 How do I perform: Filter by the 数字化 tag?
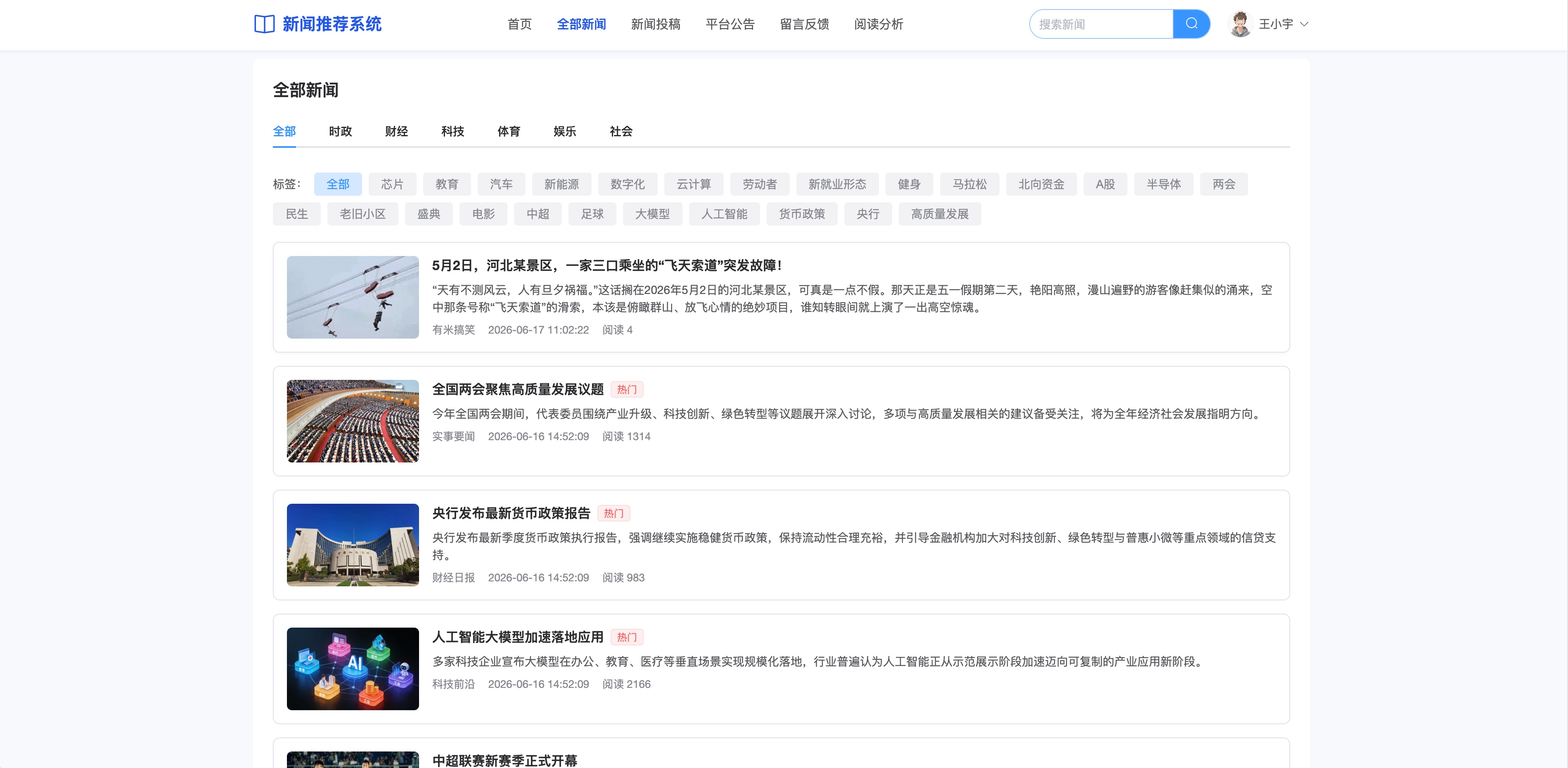(628, 184)
